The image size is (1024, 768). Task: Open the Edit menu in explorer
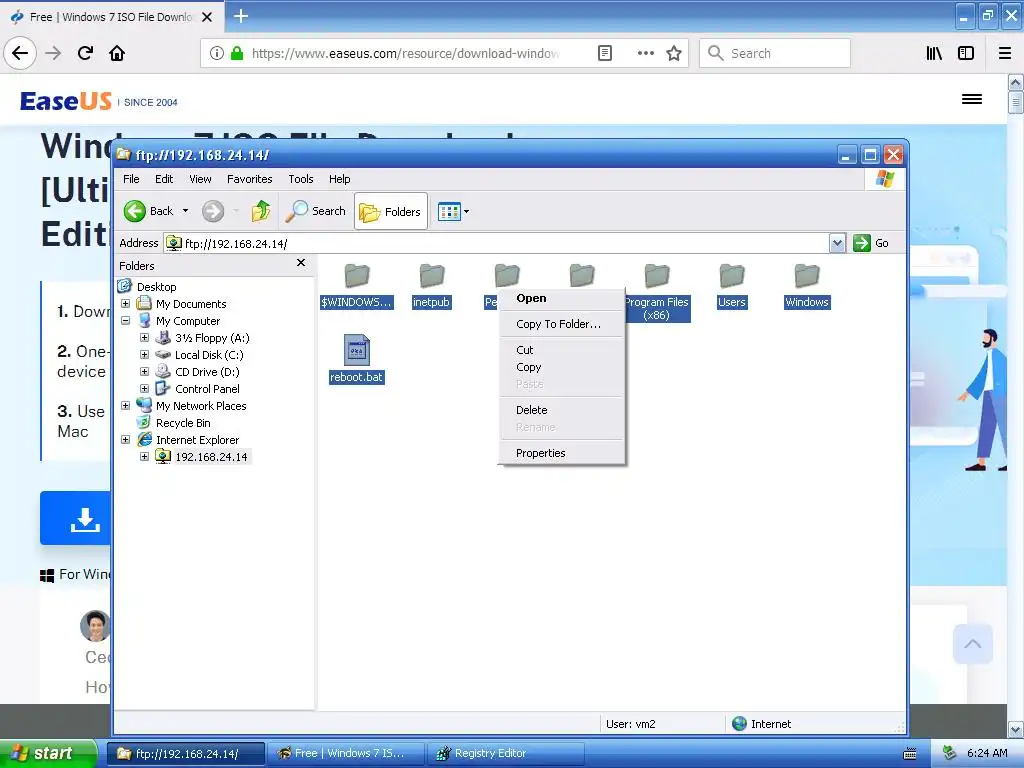tap(164, 179)
